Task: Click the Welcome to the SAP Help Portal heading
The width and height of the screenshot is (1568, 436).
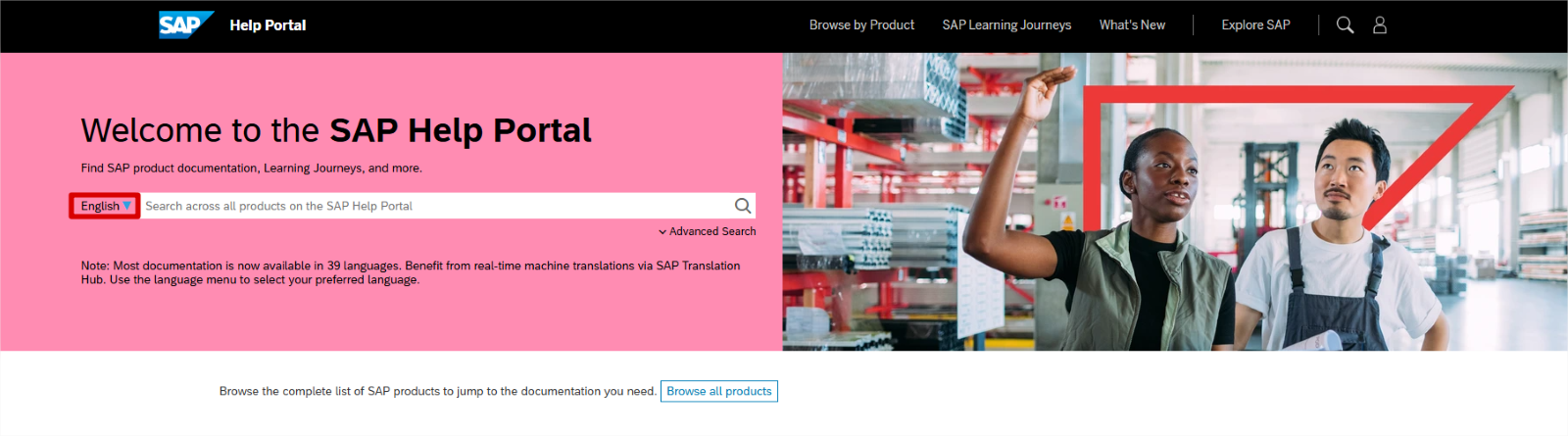Action: 336,130
